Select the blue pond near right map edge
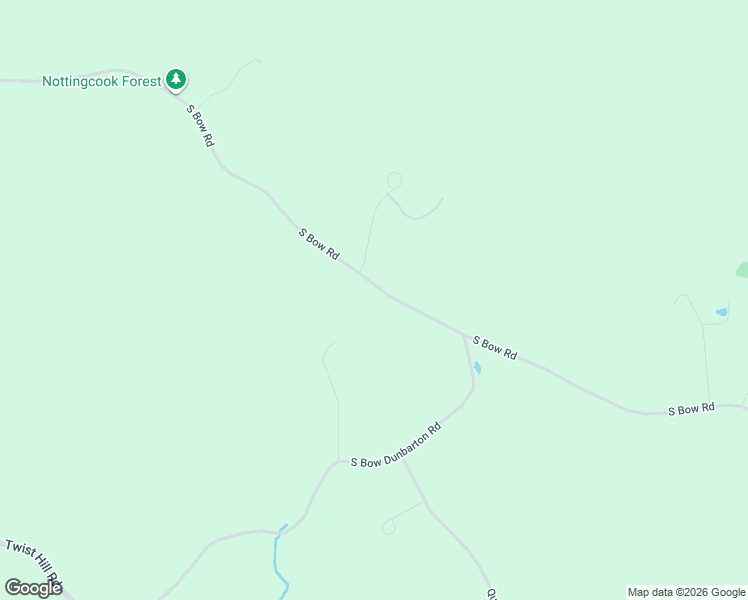 (x=721, y=312)
